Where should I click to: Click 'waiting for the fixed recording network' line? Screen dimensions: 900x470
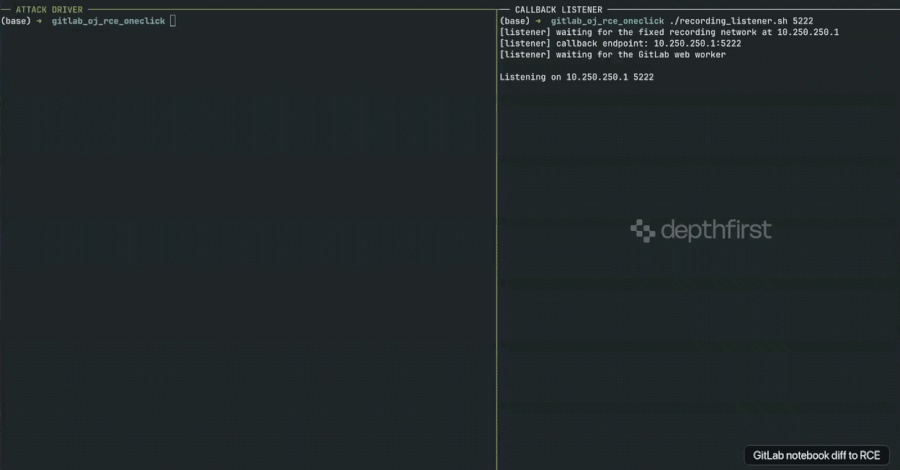pos(669,32)
